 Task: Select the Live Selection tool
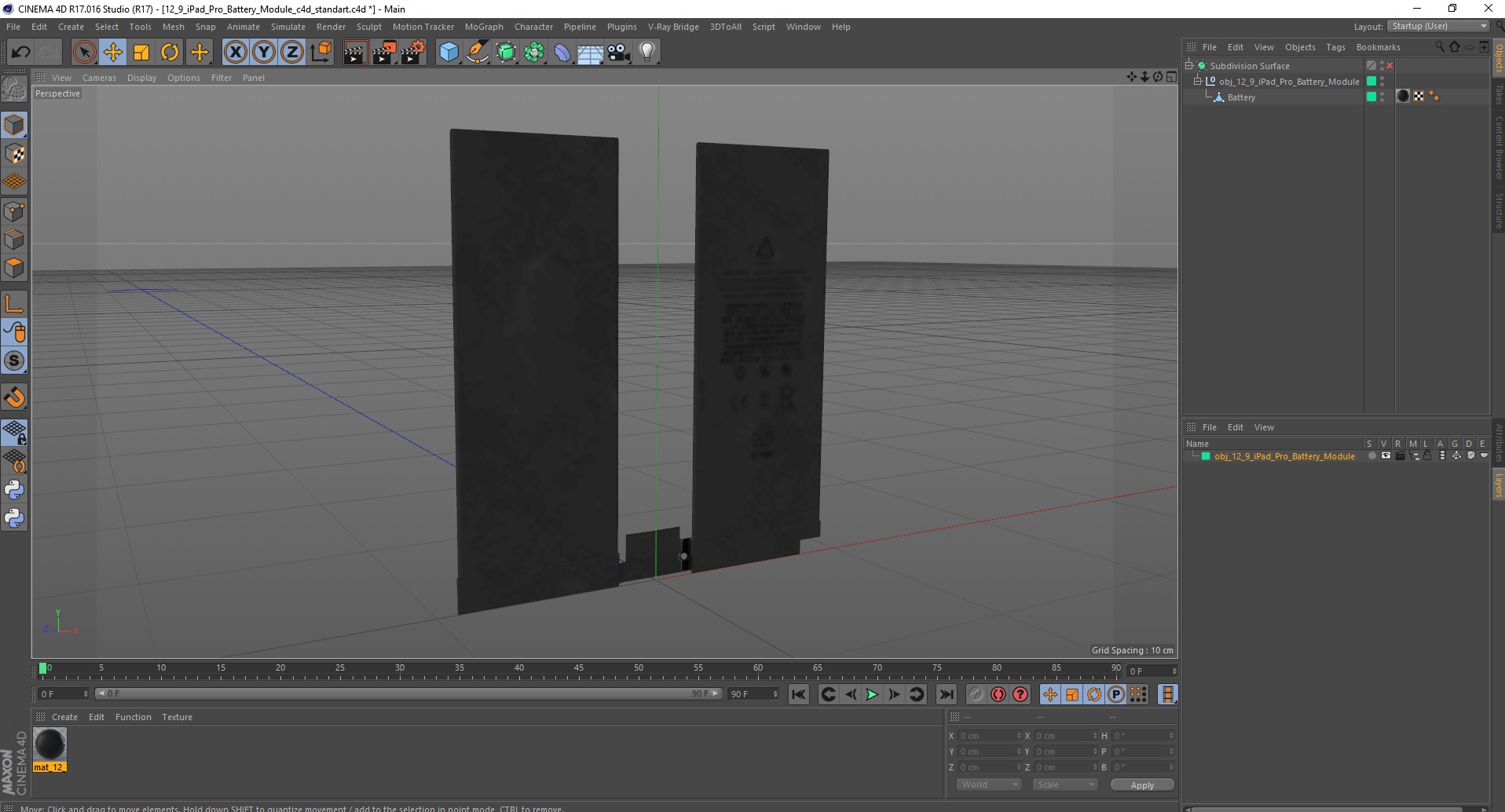point(84,53)
